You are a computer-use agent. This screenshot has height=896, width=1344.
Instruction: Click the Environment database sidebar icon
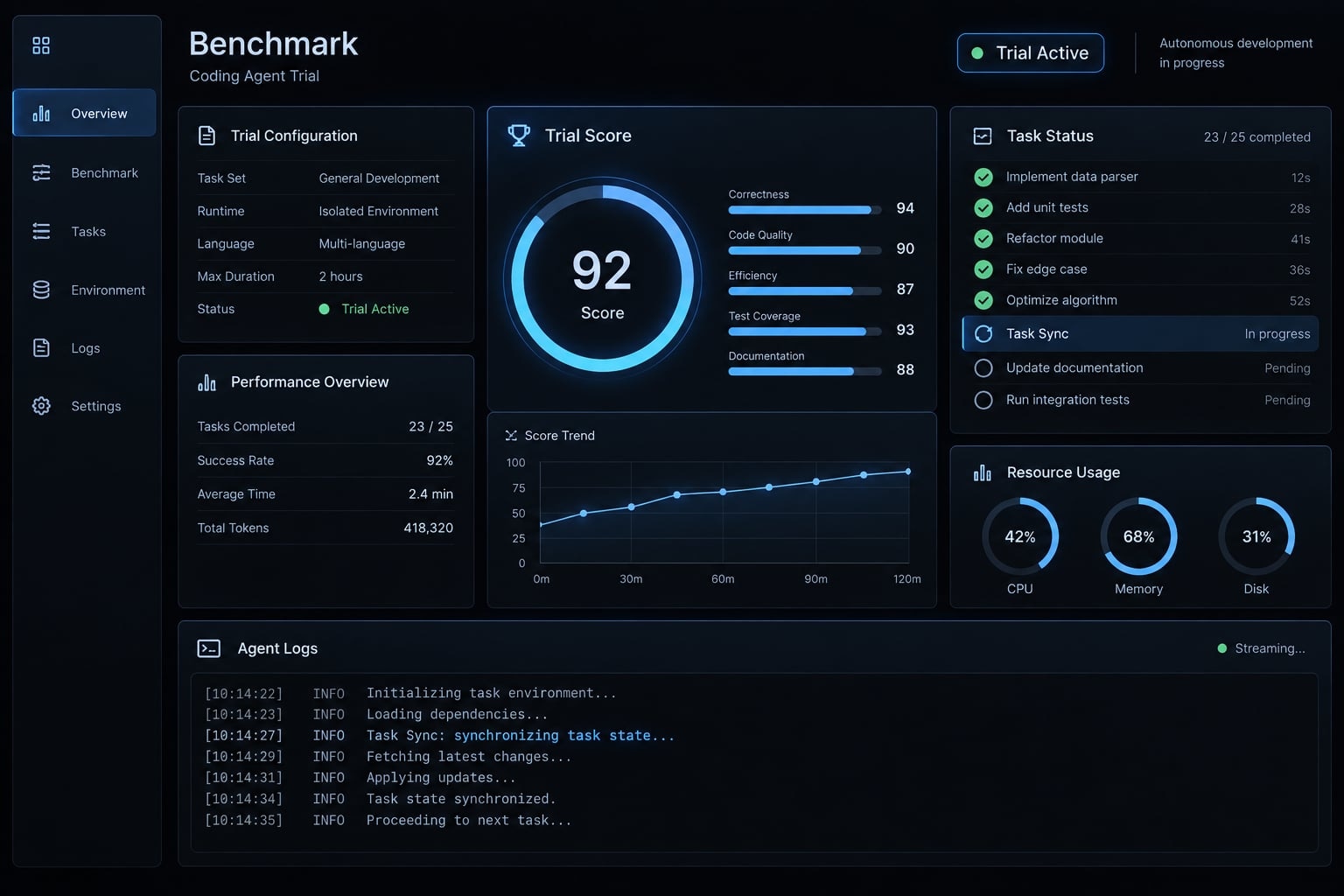coord(41,290)
